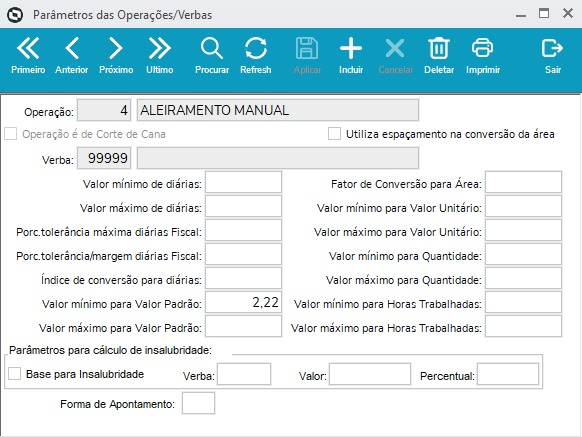Focus Valor máximo para Valor Padrão field
Viewport: 582px width, 437px height.
click(x=243, y=326)
